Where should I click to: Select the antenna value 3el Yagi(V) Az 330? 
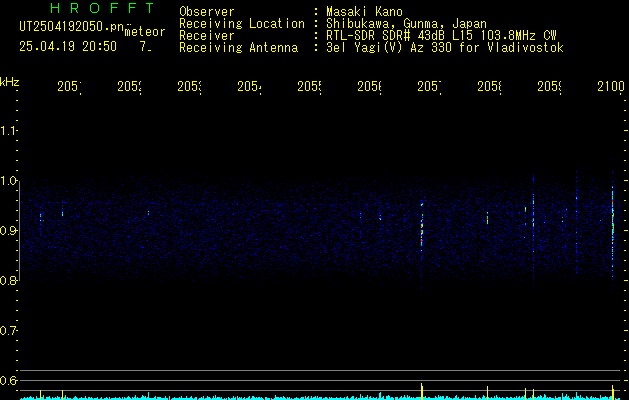[x=391, y=48]
